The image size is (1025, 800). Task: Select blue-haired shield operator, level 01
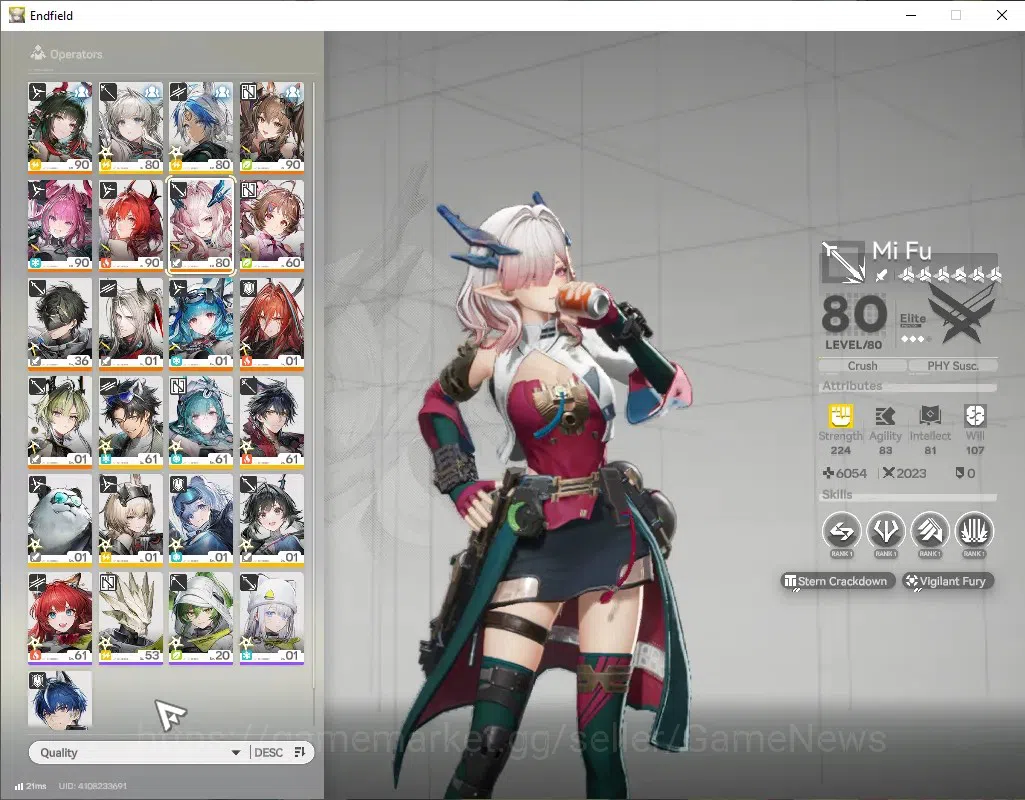pyautogui.click(x=201, y=520)
